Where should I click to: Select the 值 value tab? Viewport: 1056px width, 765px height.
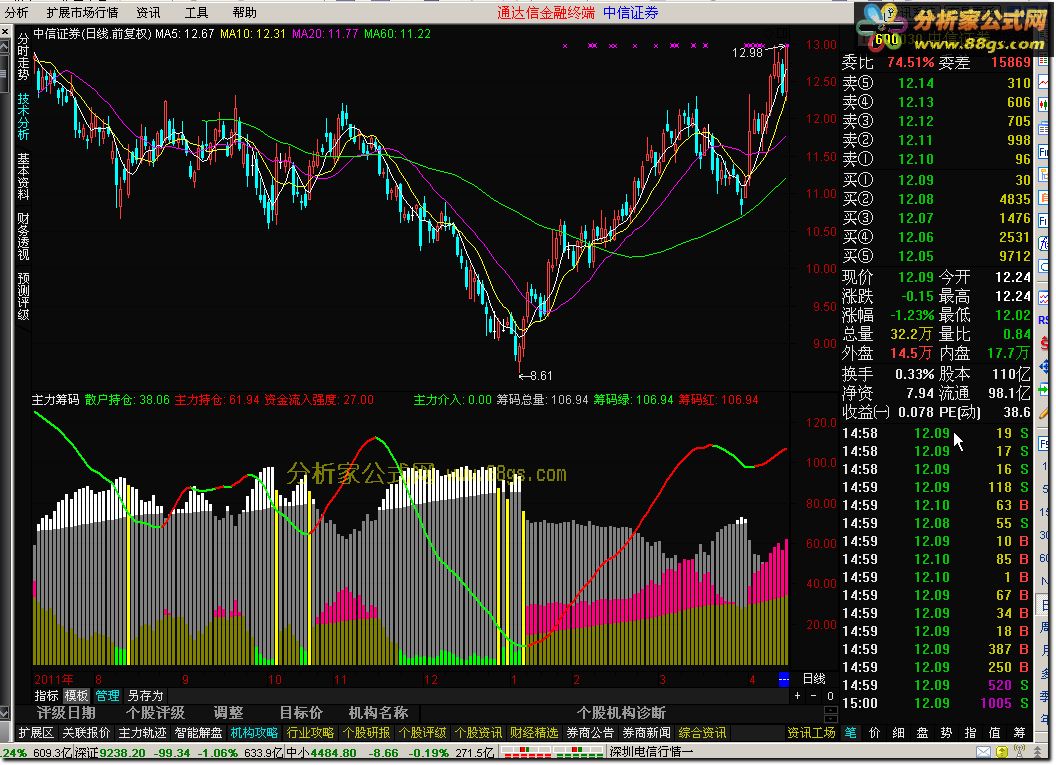[x=995, y=733]
